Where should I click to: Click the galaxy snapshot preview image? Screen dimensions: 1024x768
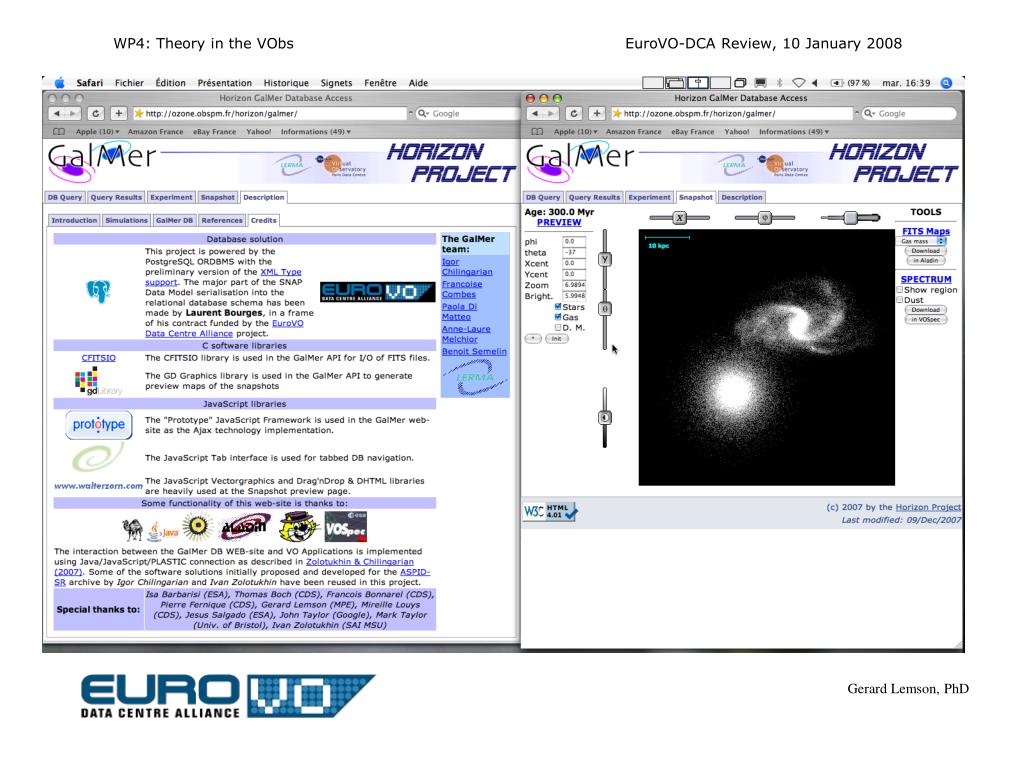766,357
